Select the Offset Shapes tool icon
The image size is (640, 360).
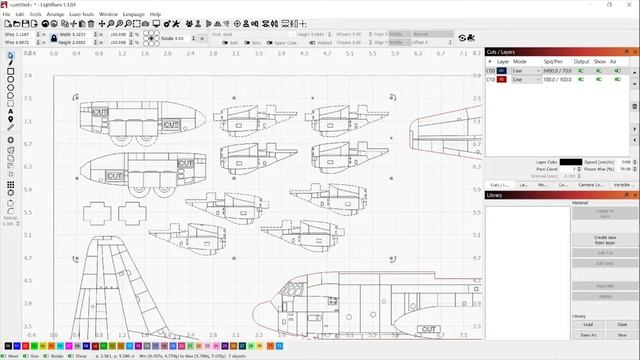point(11,140)
